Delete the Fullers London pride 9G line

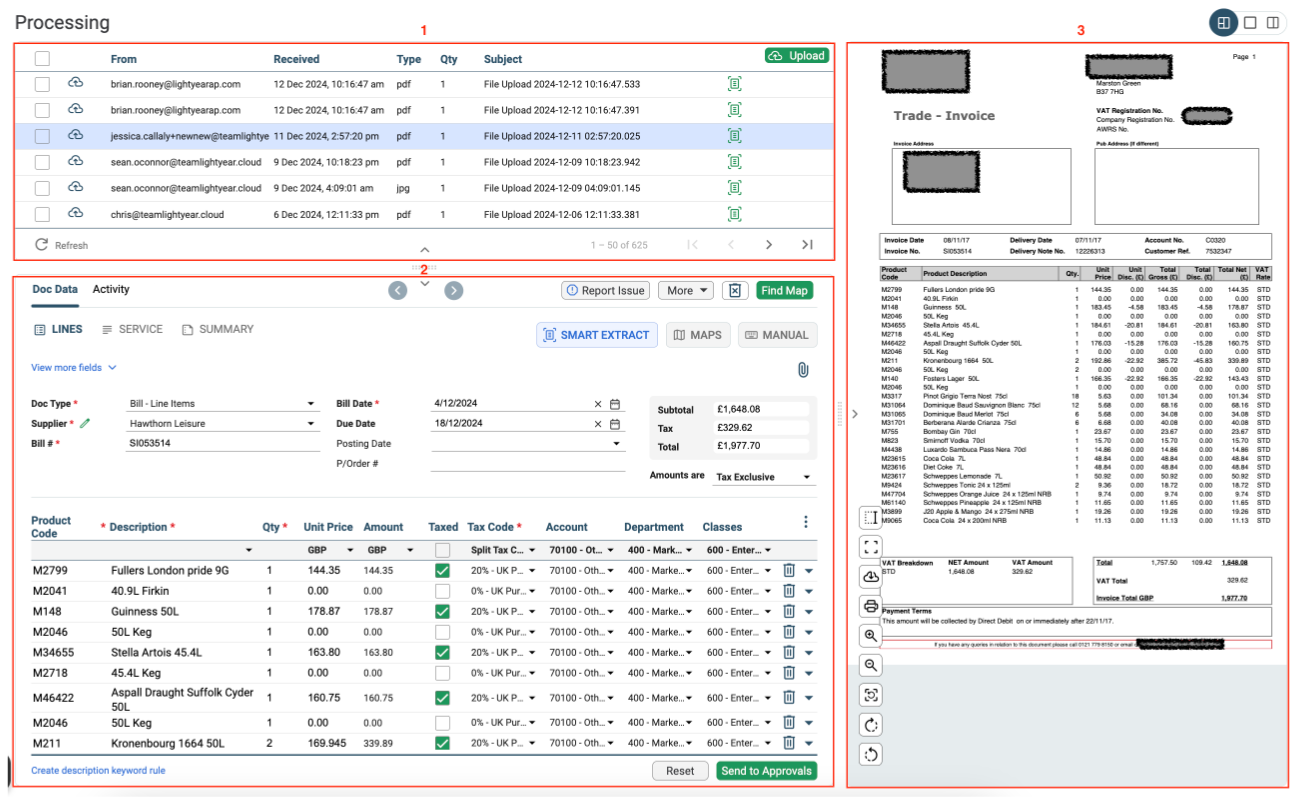(x=788, y=570)
